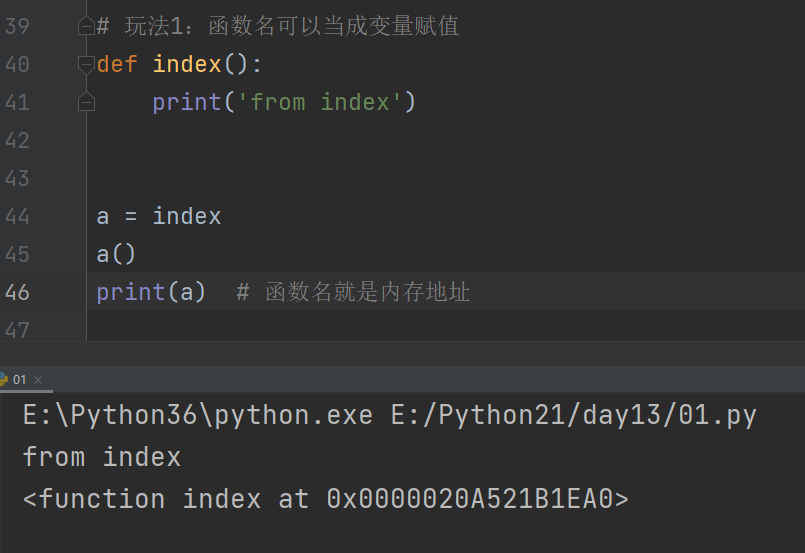The height and width of the screenshot is (553, 805).
Task: Click print(a) on line 46
Action: coord(150,292)
